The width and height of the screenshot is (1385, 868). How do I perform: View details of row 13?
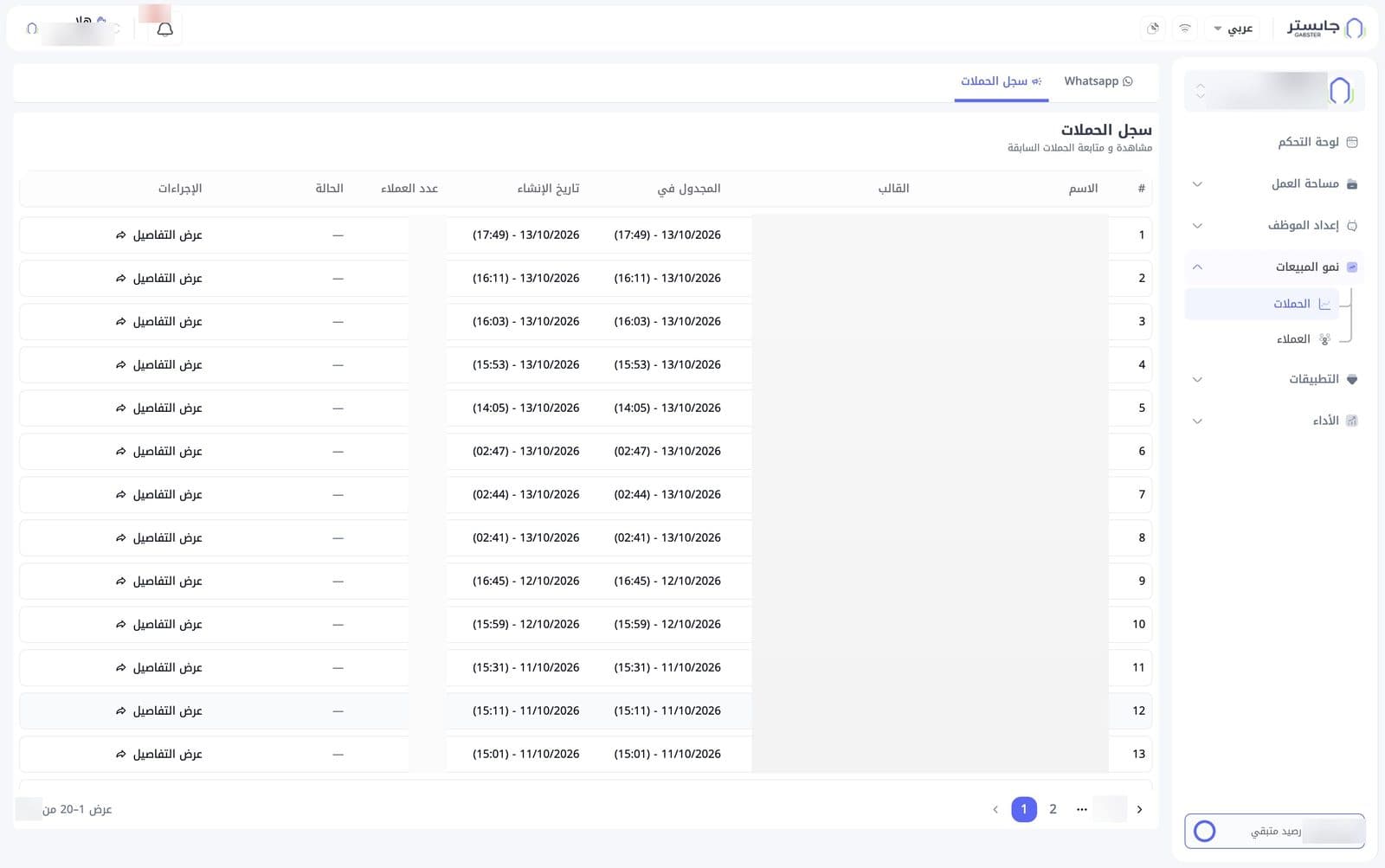click(159, 754)
